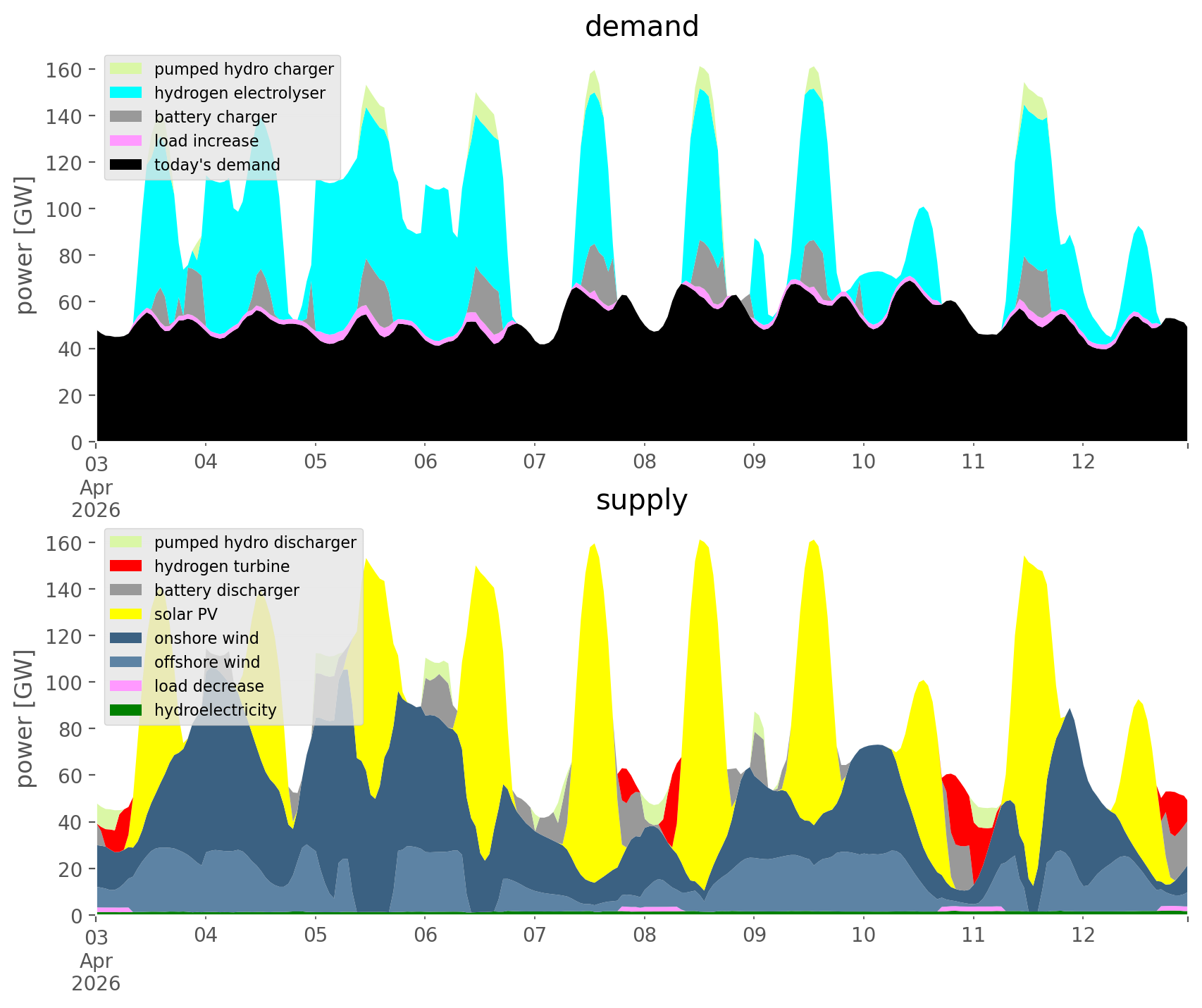Click the red hydrogen turbine legend swatch
This screenshot has width=1202, height=1008.
(126, 566)
